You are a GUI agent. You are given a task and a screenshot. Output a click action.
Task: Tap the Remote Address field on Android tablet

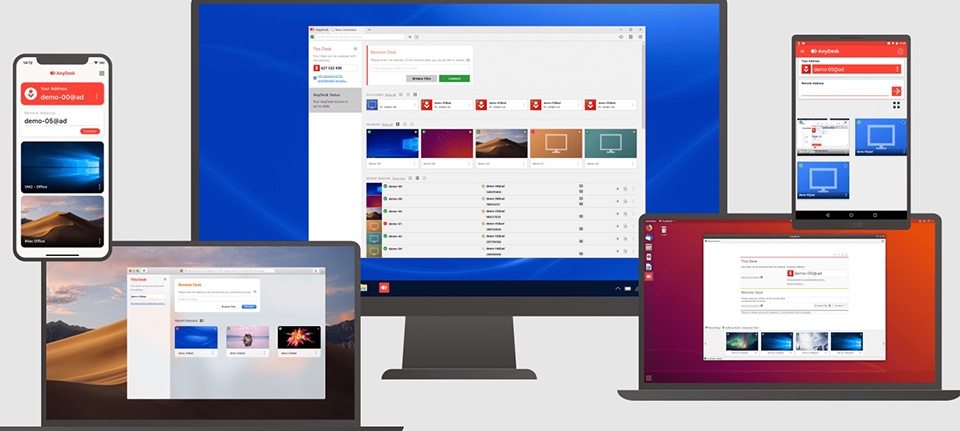pyautogui.click(x=844, y=91)
